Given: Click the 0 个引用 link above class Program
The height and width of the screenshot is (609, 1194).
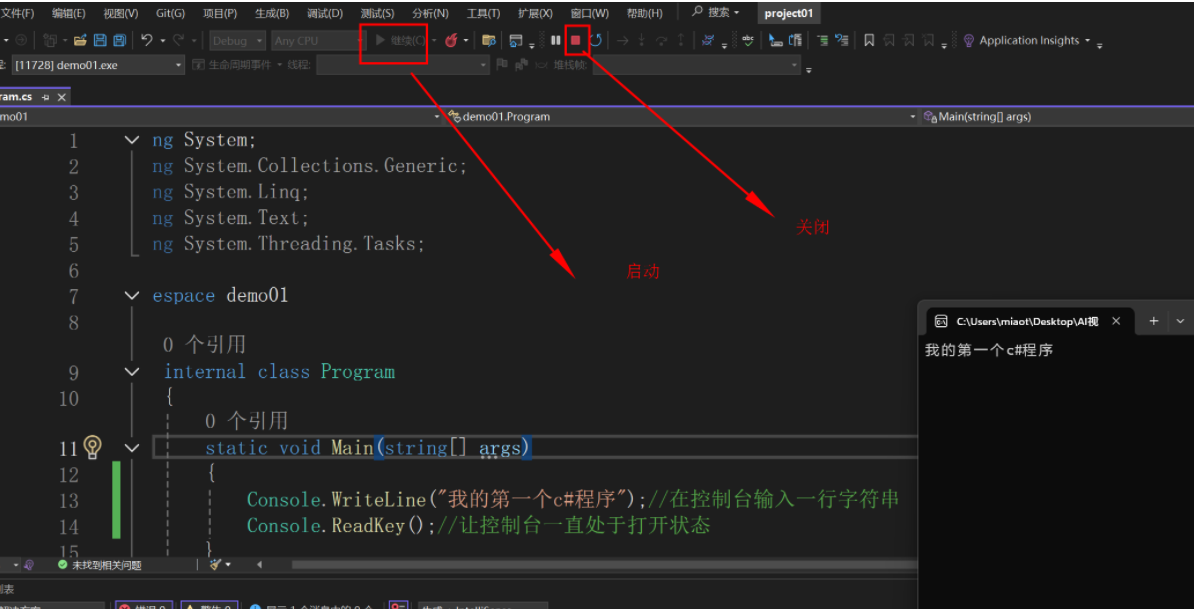Looking at the screenshot, I should pyautogui.click(x=204, y=345).
